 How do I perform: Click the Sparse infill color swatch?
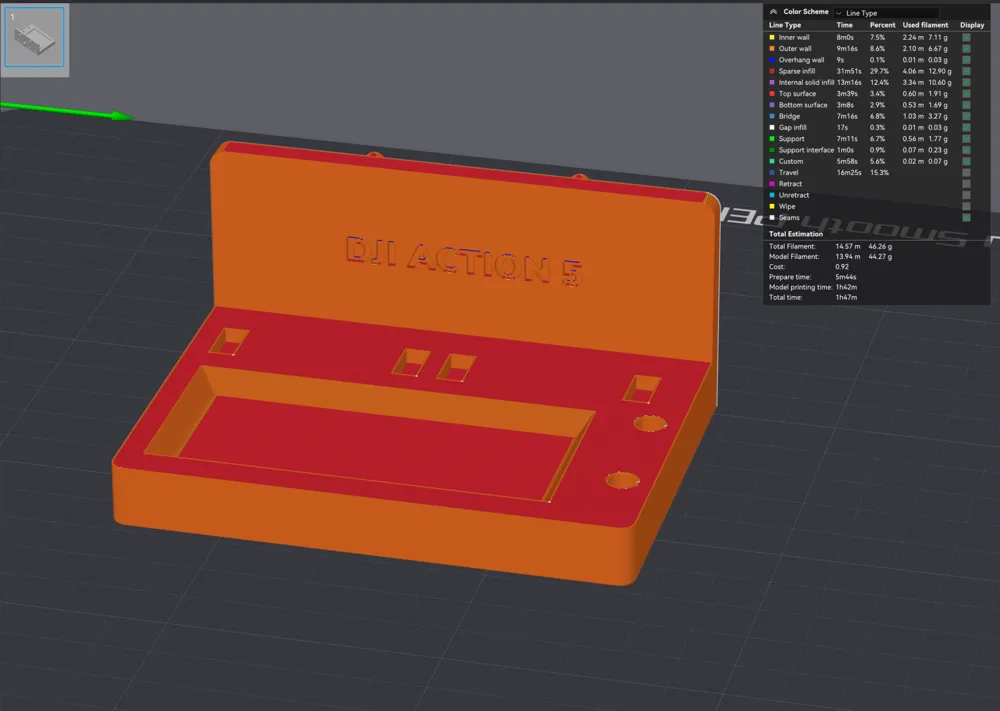772,71
